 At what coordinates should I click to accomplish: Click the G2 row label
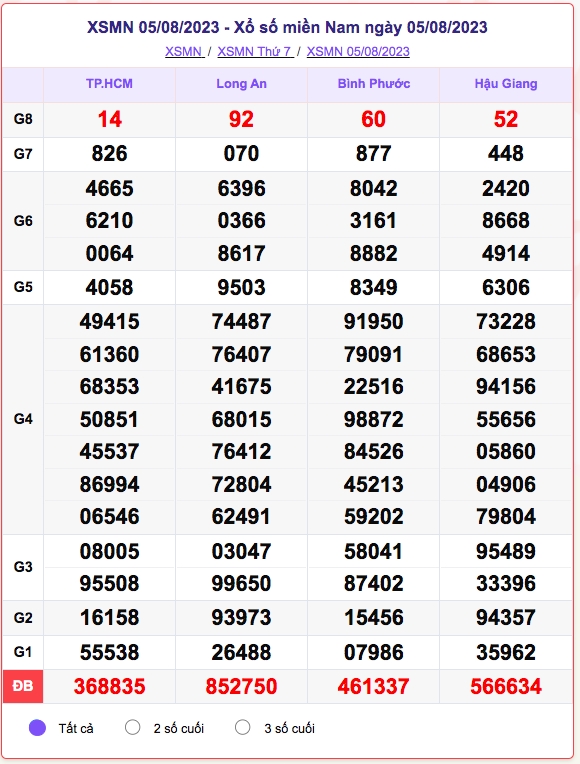coord(23,618)
